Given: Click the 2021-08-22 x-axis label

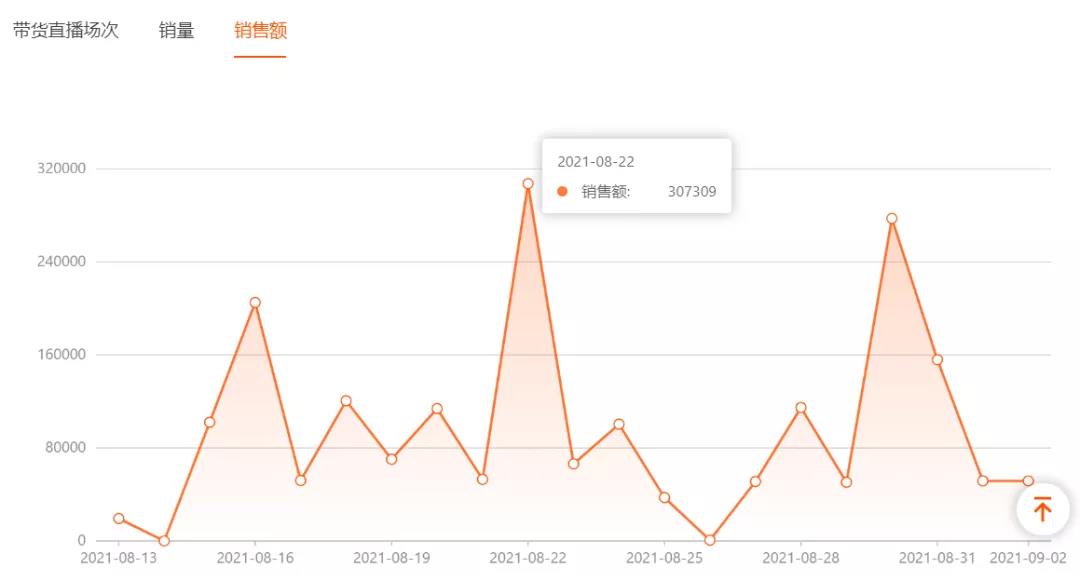Looking at the screenshot, I should [x=528, y=558].
